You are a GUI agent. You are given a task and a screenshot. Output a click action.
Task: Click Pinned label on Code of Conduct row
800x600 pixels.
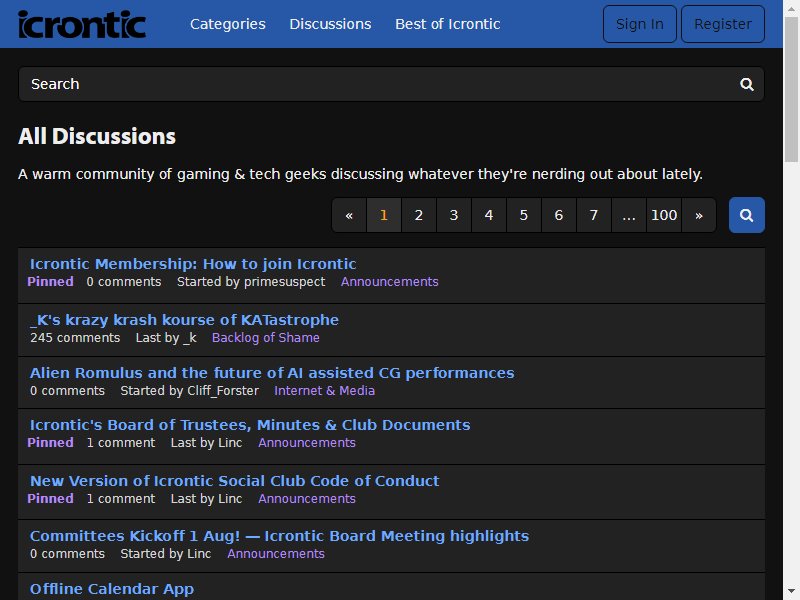point(51,499)
